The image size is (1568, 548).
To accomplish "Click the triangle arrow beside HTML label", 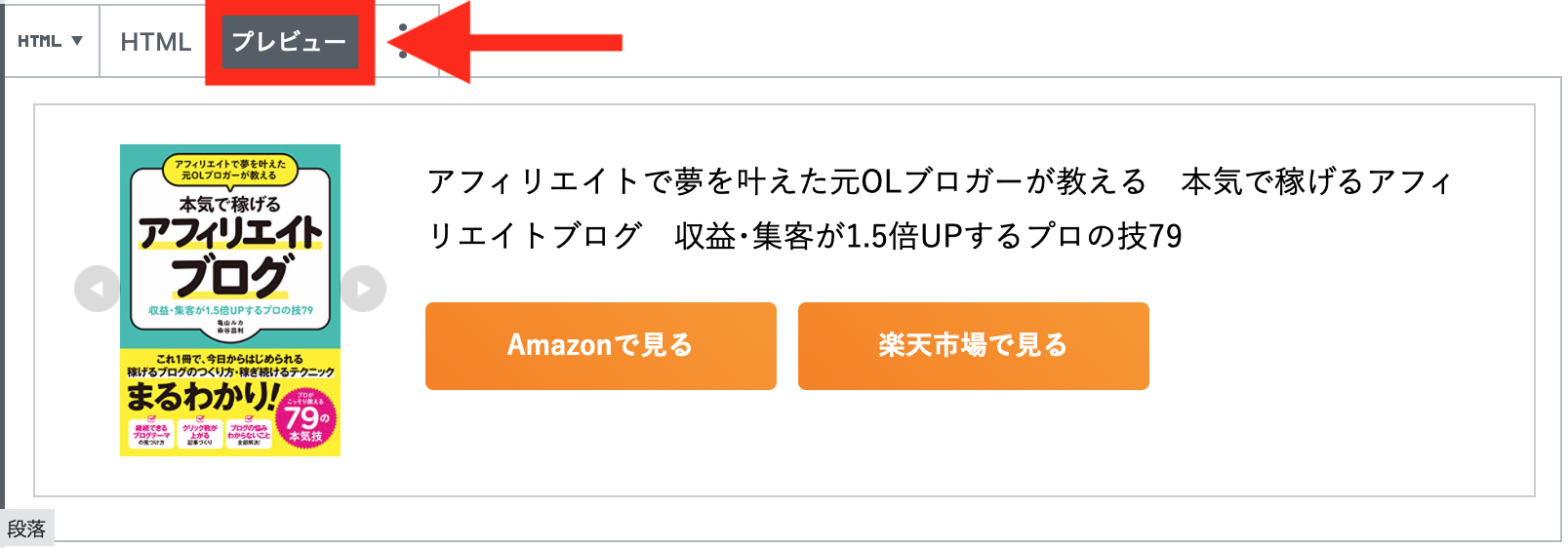I will click(x=77, y=41).
